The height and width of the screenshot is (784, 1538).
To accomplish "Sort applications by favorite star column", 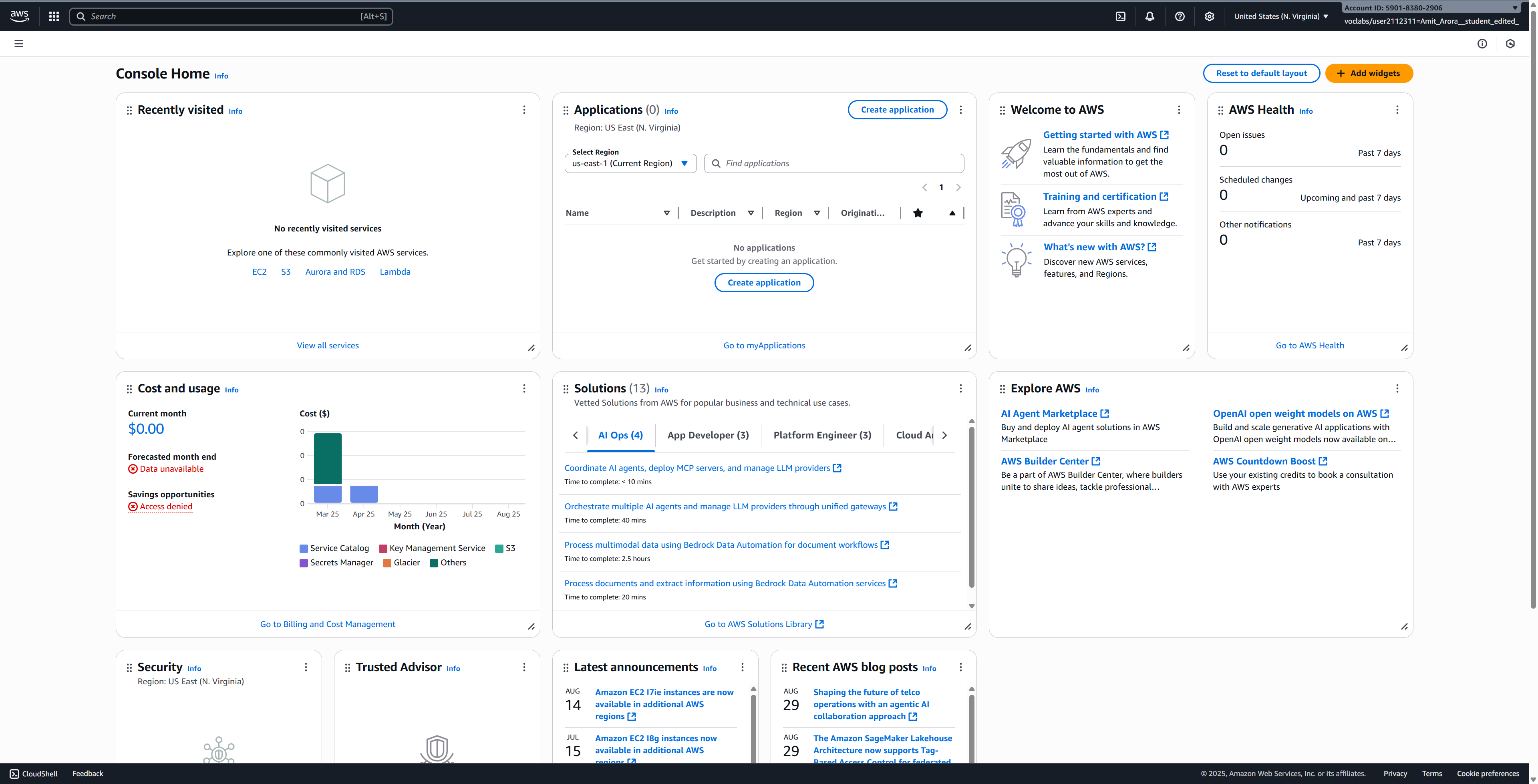I will pyautogui.click(x=918, y=213).
